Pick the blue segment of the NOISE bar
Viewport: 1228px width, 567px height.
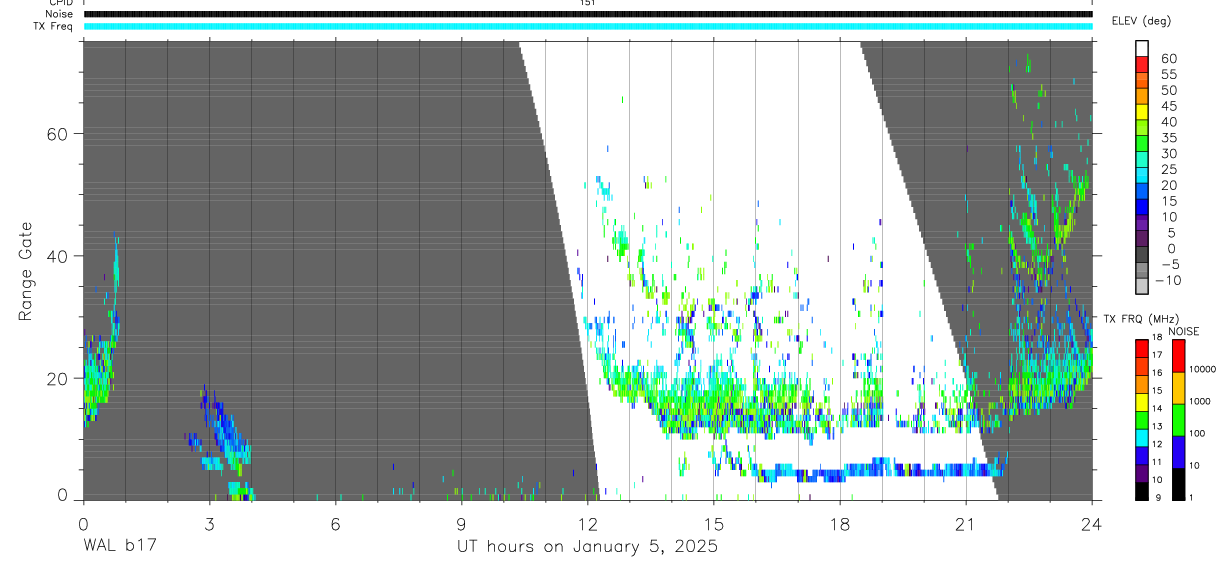pyautogui.click(x=1179, y=451)
